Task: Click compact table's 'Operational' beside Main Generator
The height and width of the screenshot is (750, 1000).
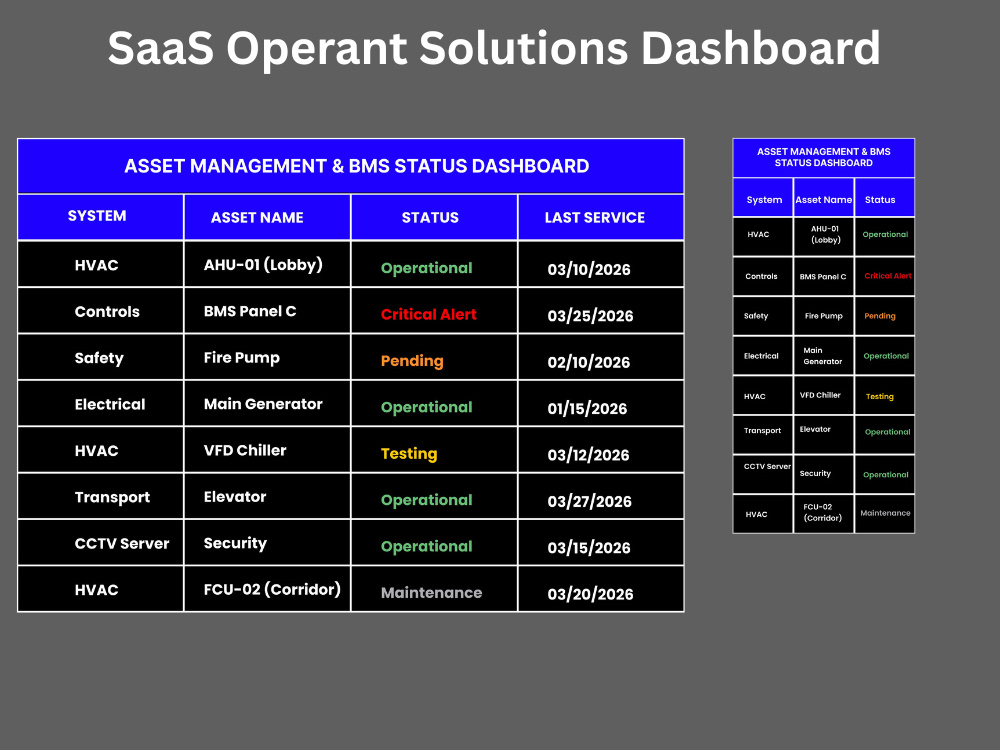Action: point(886,356)
